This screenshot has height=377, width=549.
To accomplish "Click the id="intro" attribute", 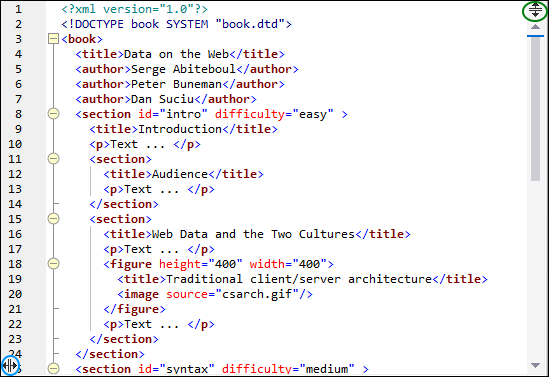I will [173, 114].
